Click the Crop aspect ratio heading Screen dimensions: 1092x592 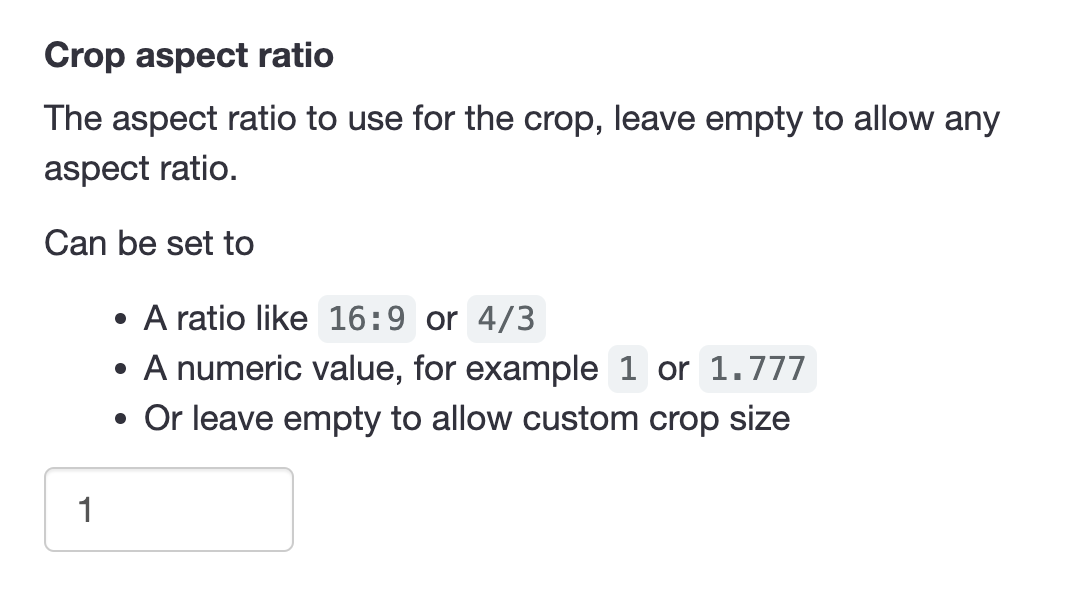(x=187, y=55)
